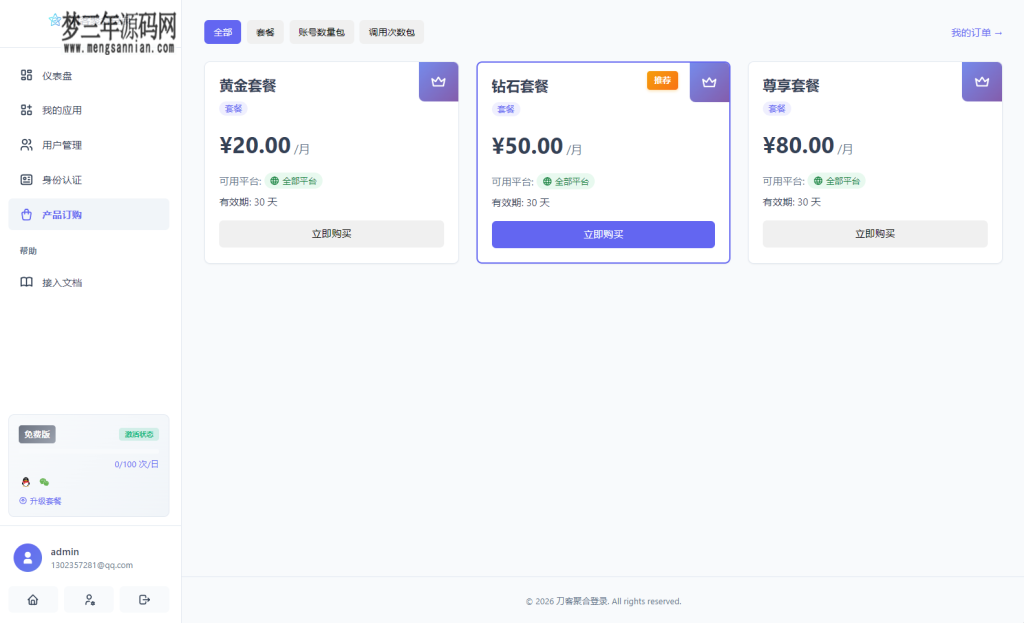Select the WeChat icon beside the QQ icon
This screenshot has width=1024, height=623.
pos(42,481)
